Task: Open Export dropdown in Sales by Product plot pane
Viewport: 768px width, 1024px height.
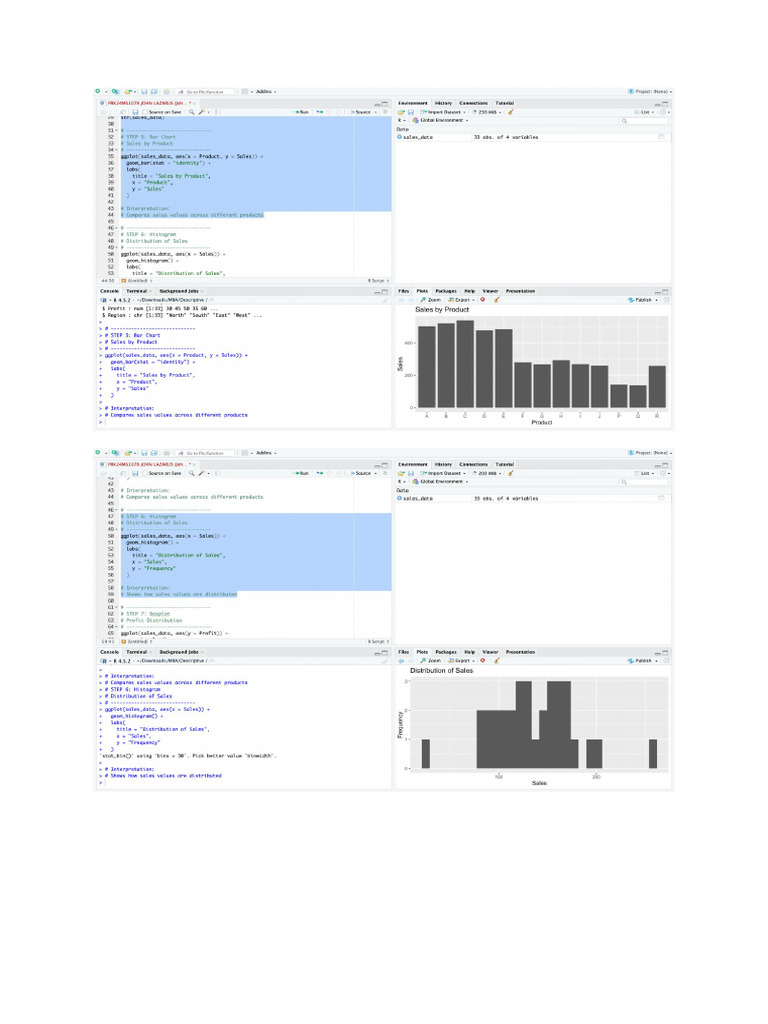Action: 462,300
